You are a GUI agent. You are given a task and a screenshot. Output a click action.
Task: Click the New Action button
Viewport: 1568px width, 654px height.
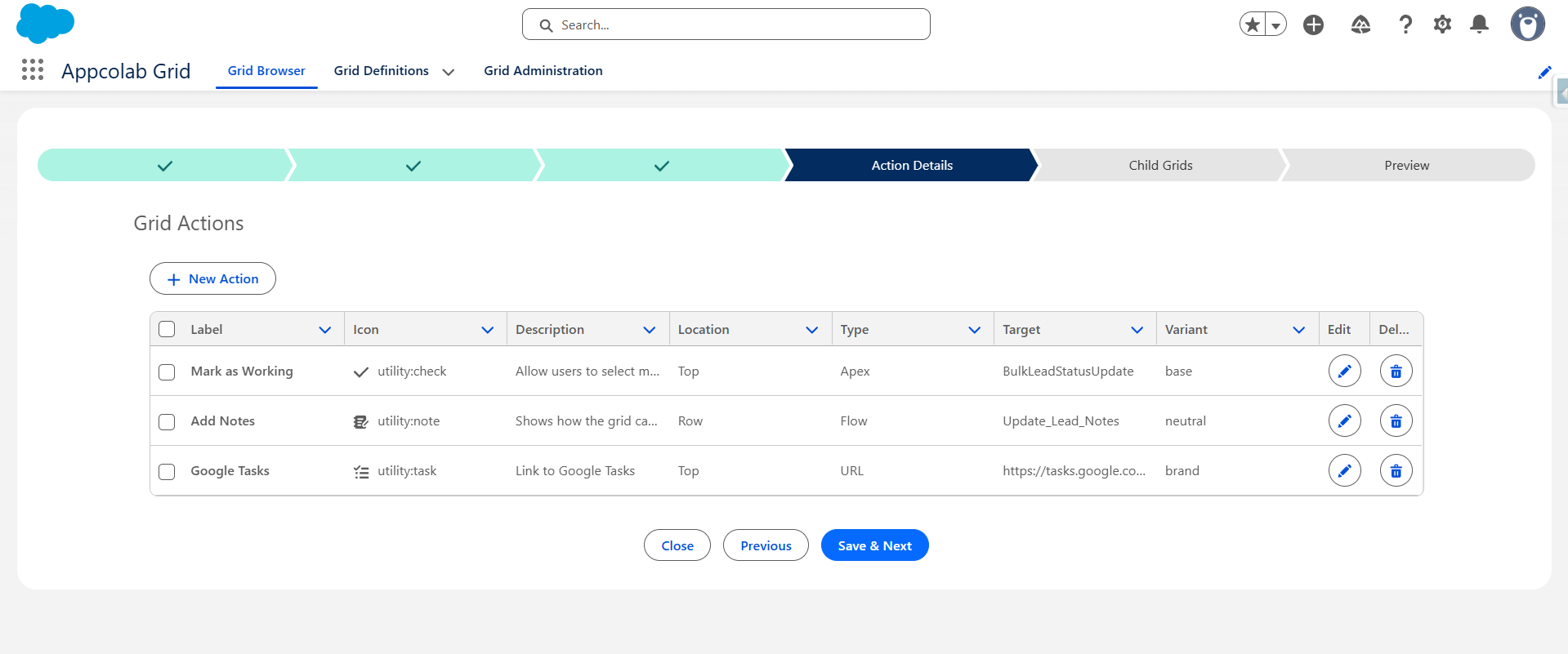click(x=212, y=278)
